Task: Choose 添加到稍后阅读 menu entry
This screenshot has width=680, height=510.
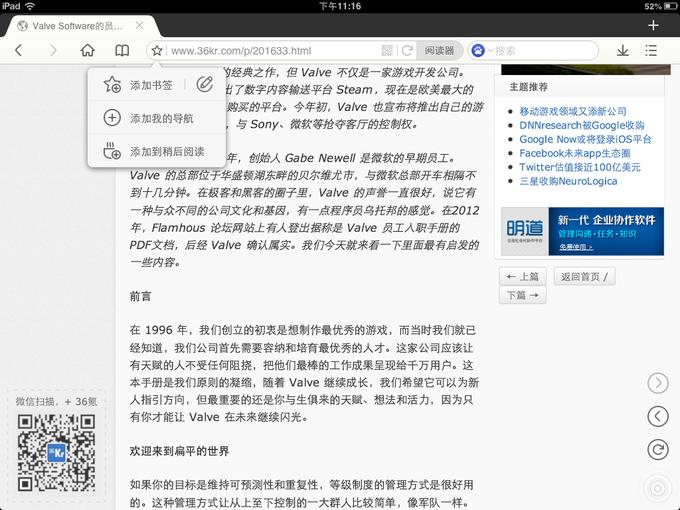Action: coord(157,151)
